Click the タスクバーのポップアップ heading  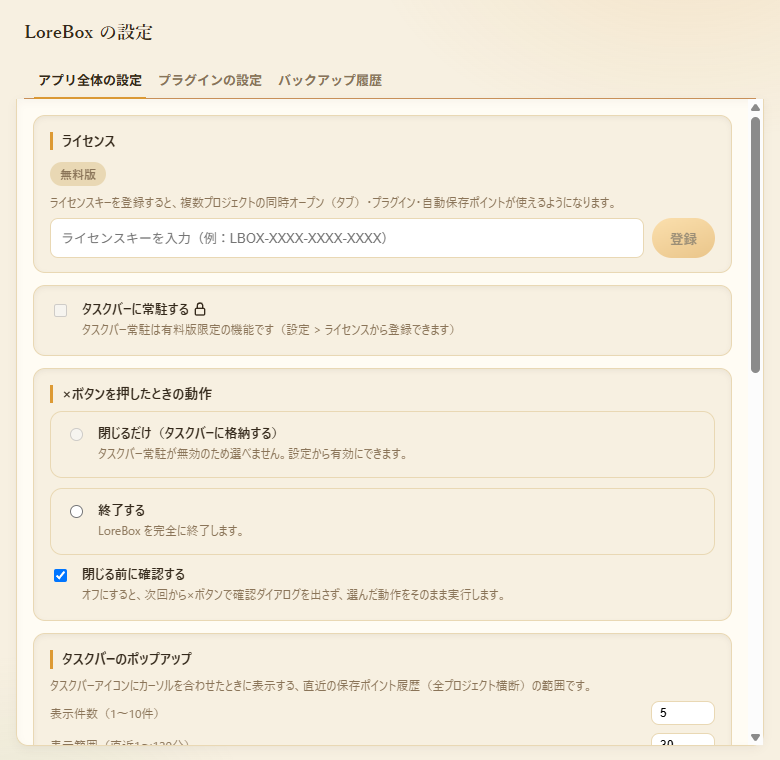tap(126, 659)
